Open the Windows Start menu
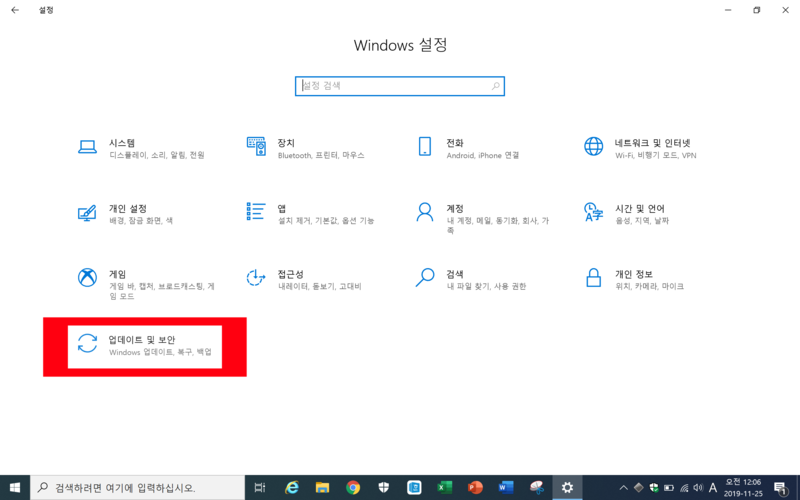Screen dimensions: 800x500 [15, 488]
